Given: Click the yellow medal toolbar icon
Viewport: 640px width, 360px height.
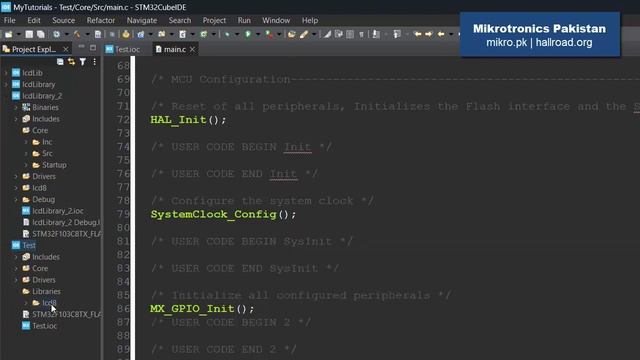Looking at the screenshot, I should pyautogui.click(x=126, y=35).
